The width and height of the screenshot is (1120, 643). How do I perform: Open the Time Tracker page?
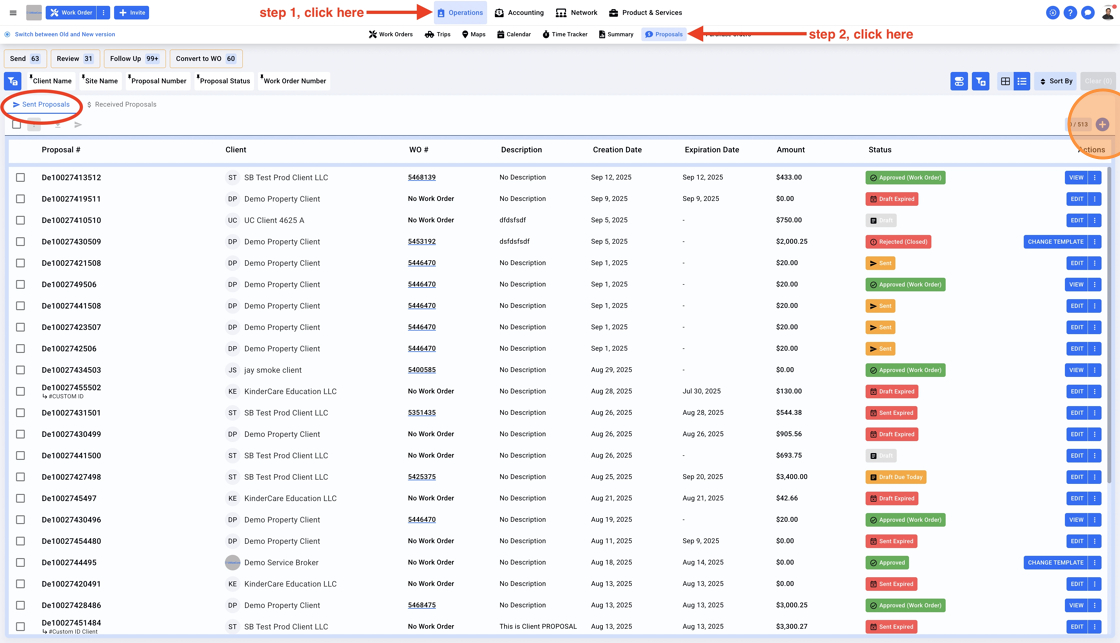[565, 34]
